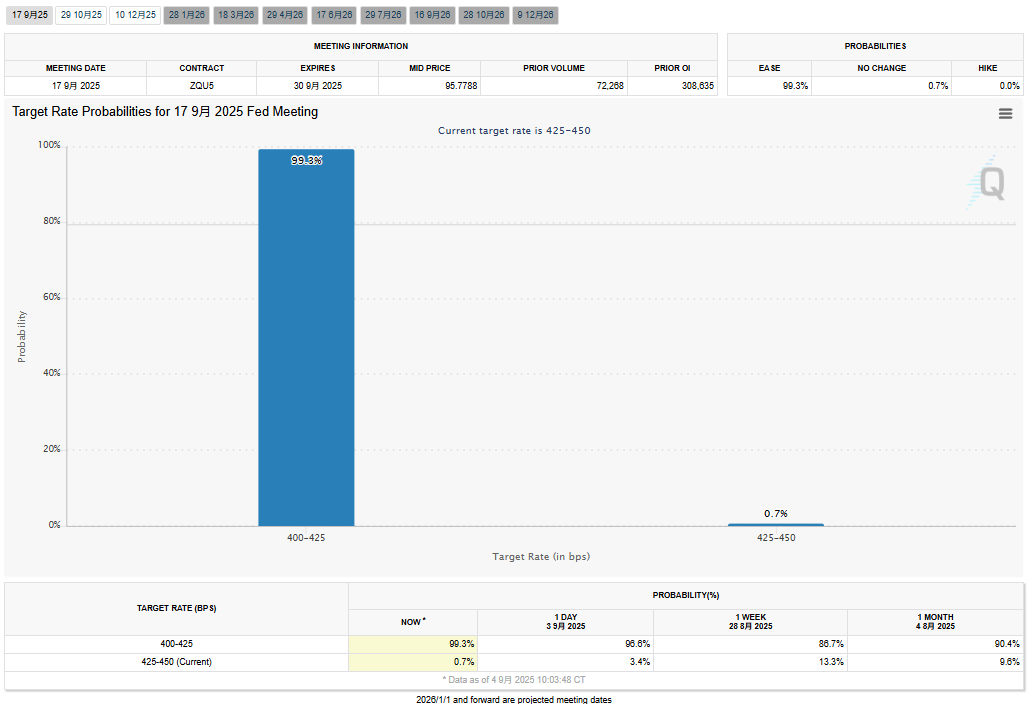Click the ZQU5 contract cell

(202, 86)
